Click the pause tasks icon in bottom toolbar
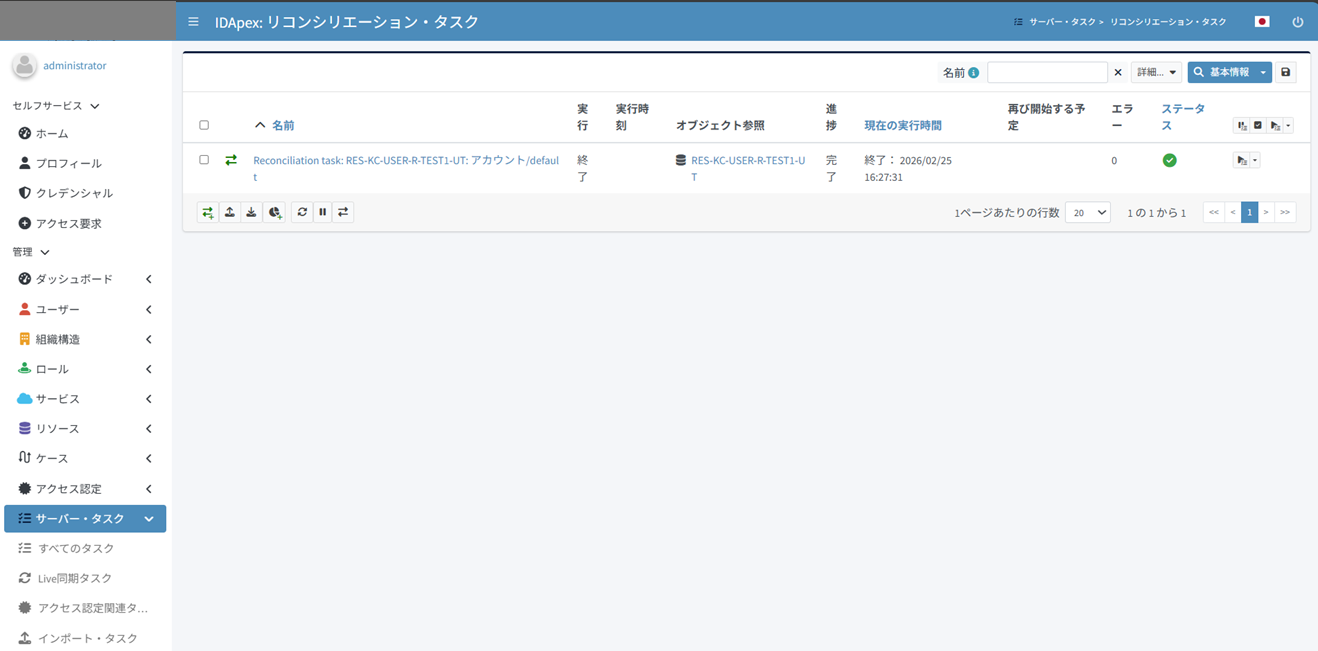 (322, 212)
